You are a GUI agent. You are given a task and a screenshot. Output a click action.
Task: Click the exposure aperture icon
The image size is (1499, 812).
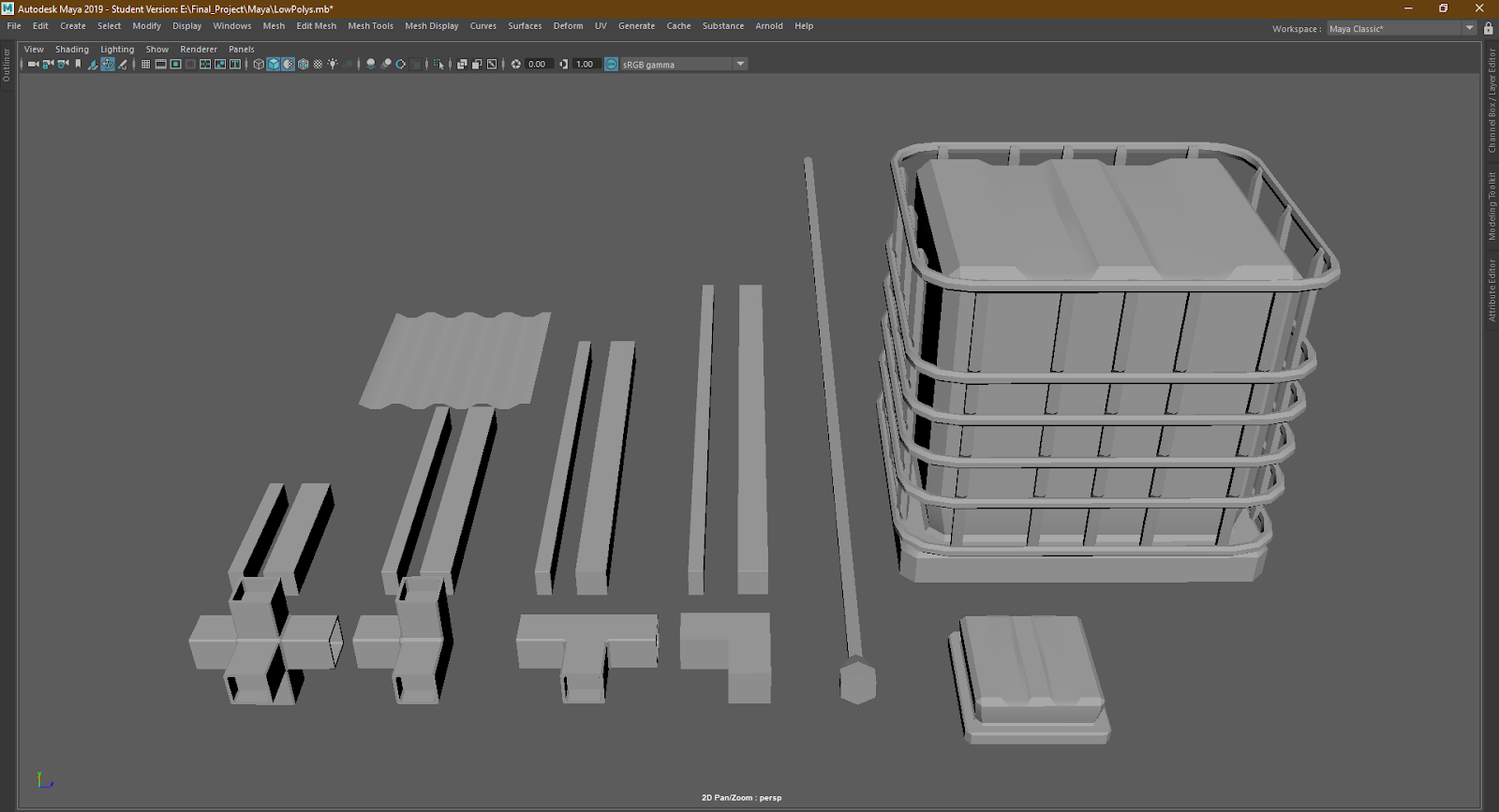[x=515, y=65]
